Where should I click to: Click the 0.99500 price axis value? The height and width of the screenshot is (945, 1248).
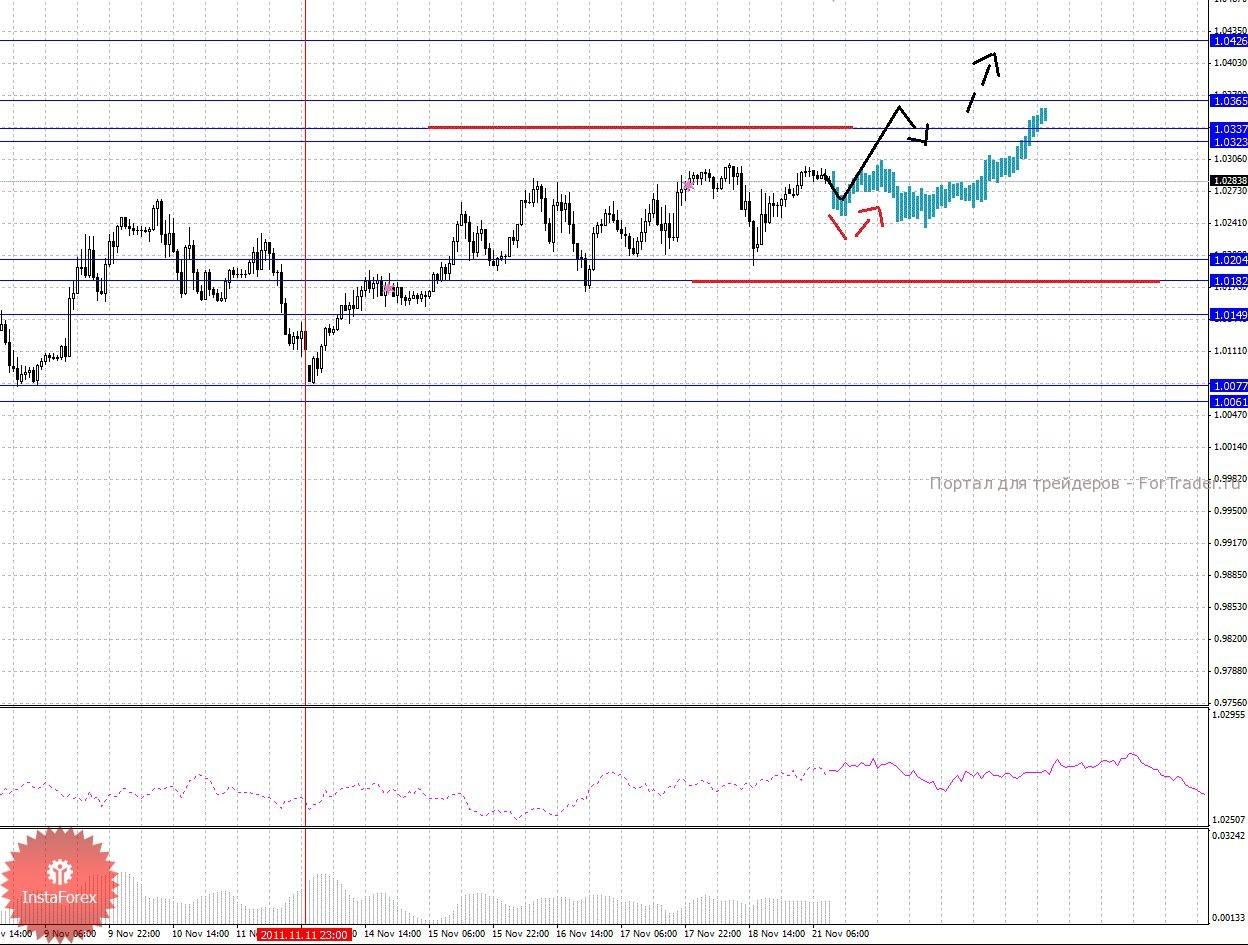pyautogui.click(x=1229, y=511)
